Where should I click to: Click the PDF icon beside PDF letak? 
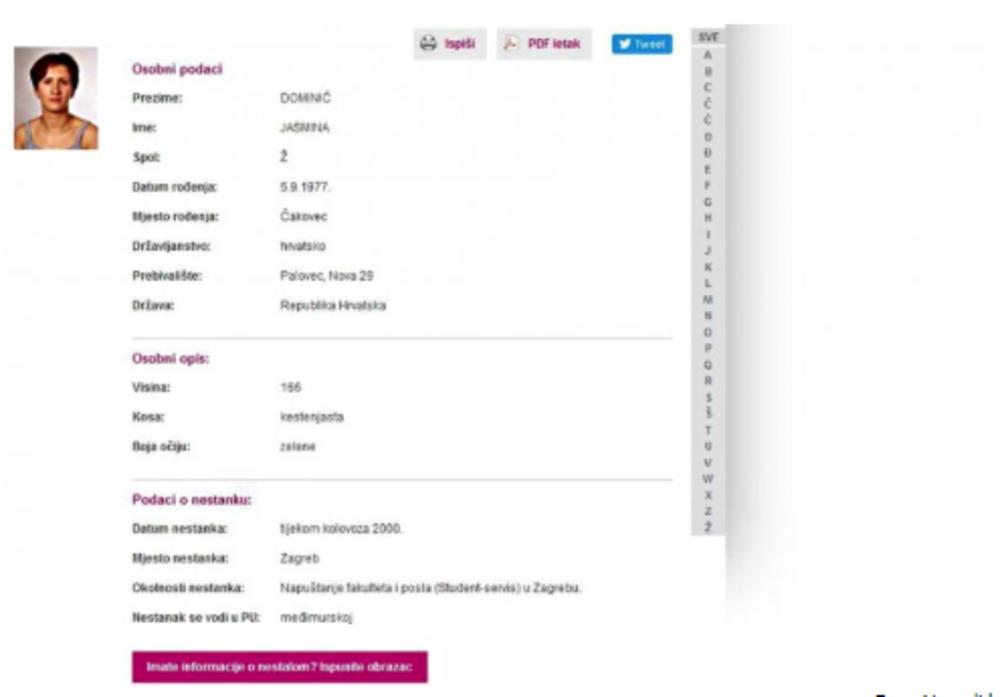pyautogui.click(x=511, y=44)
